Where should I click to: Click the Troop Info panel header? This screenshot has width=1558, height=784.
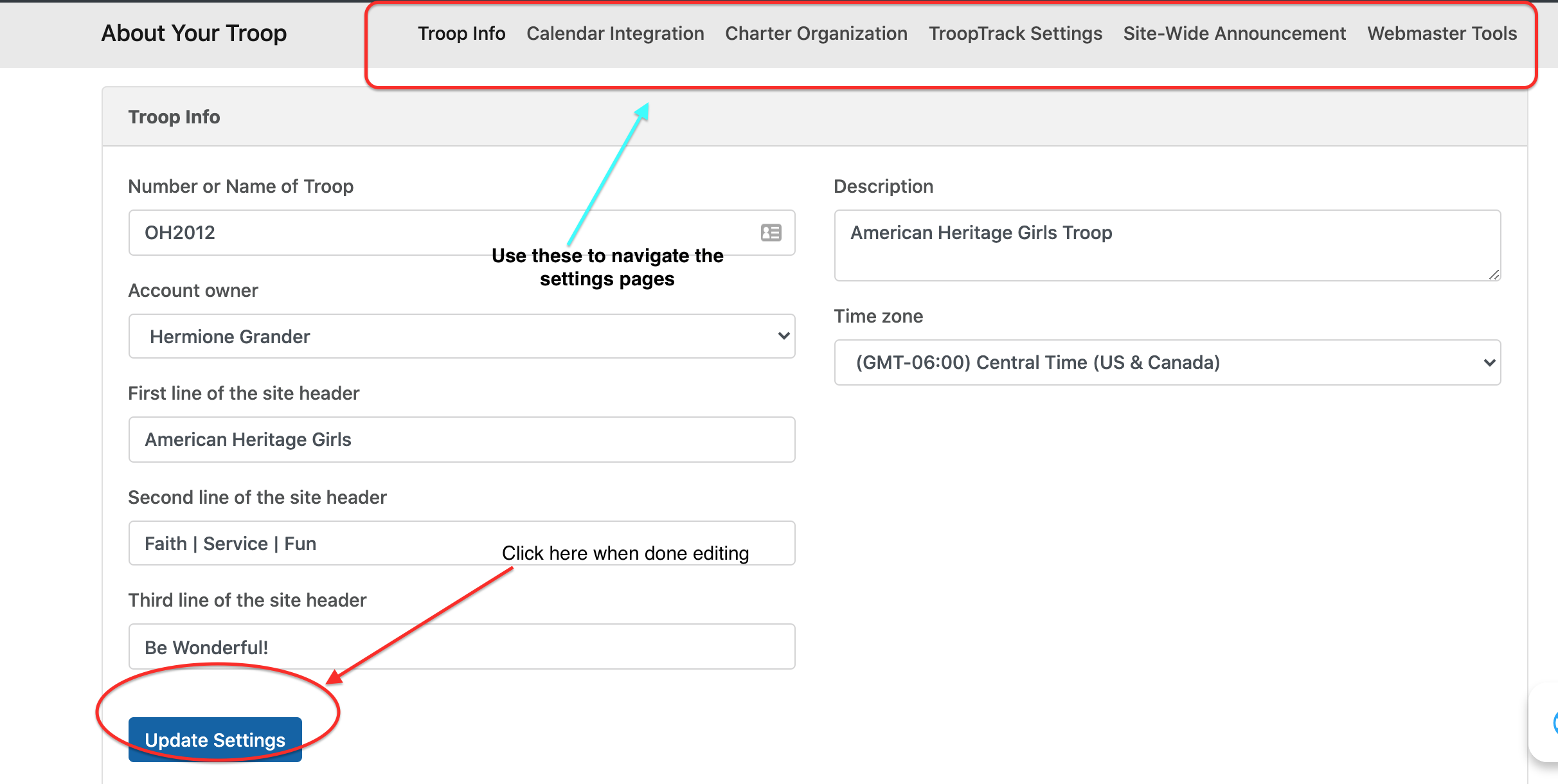point(174,117)
